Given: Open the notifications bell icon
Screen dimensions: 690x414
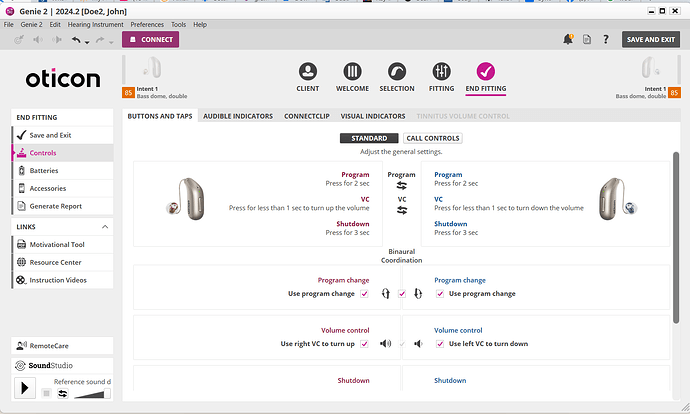Looking at the screenshot, I should pyautogui.click(x=568, y=39).
